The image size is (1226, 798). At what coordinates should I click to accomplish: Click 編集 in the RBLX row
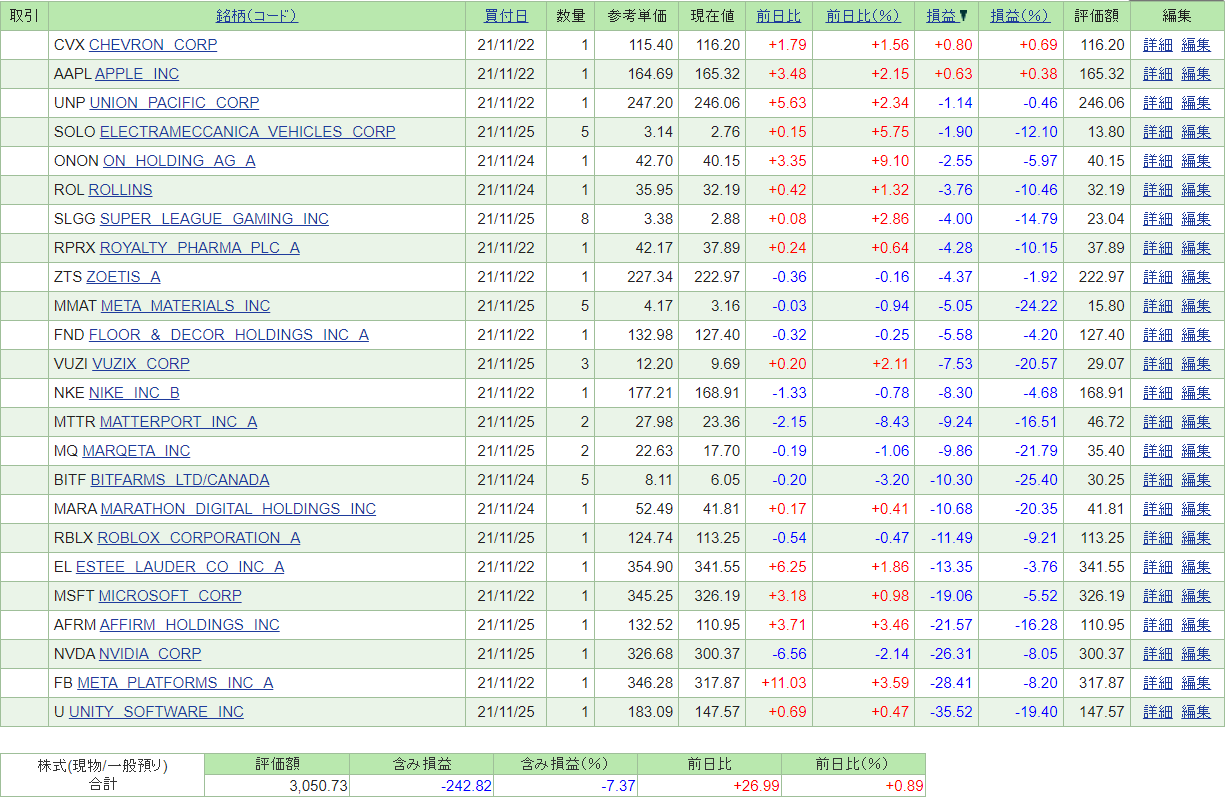pos(1196,538)
